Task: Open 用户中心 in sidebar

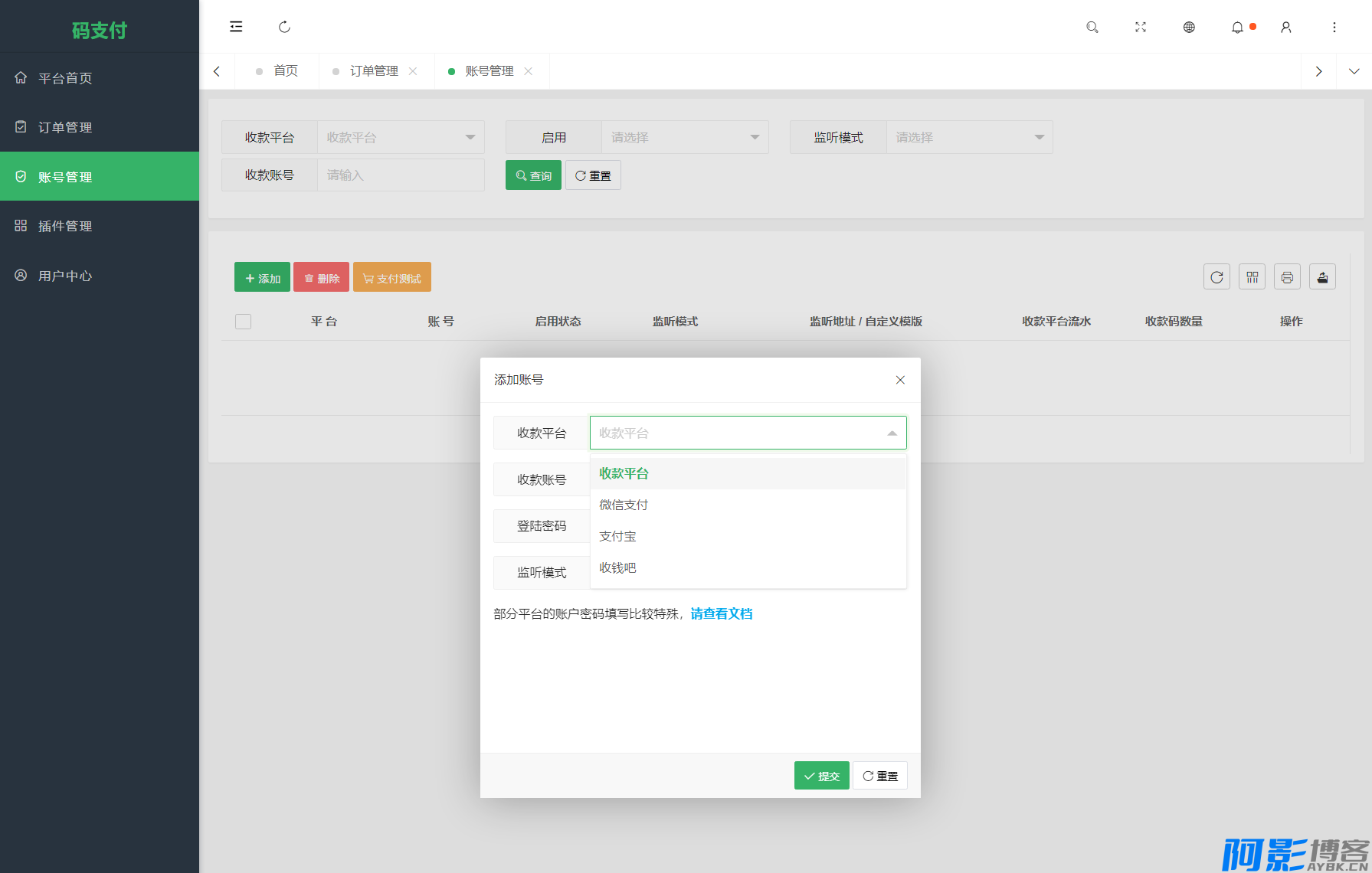Action: (x=100, y=275)
